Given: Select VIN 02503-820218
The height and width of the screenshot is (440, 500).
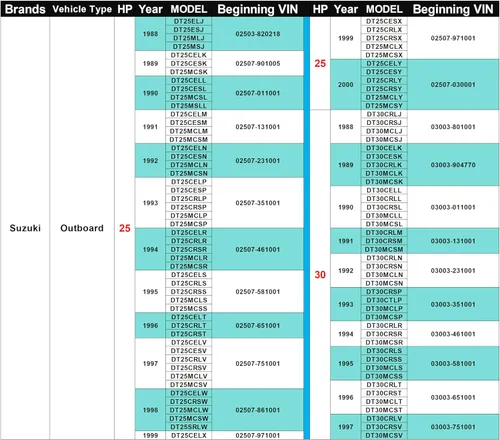Looking at the screenshot, I should (x=258, y=34).
